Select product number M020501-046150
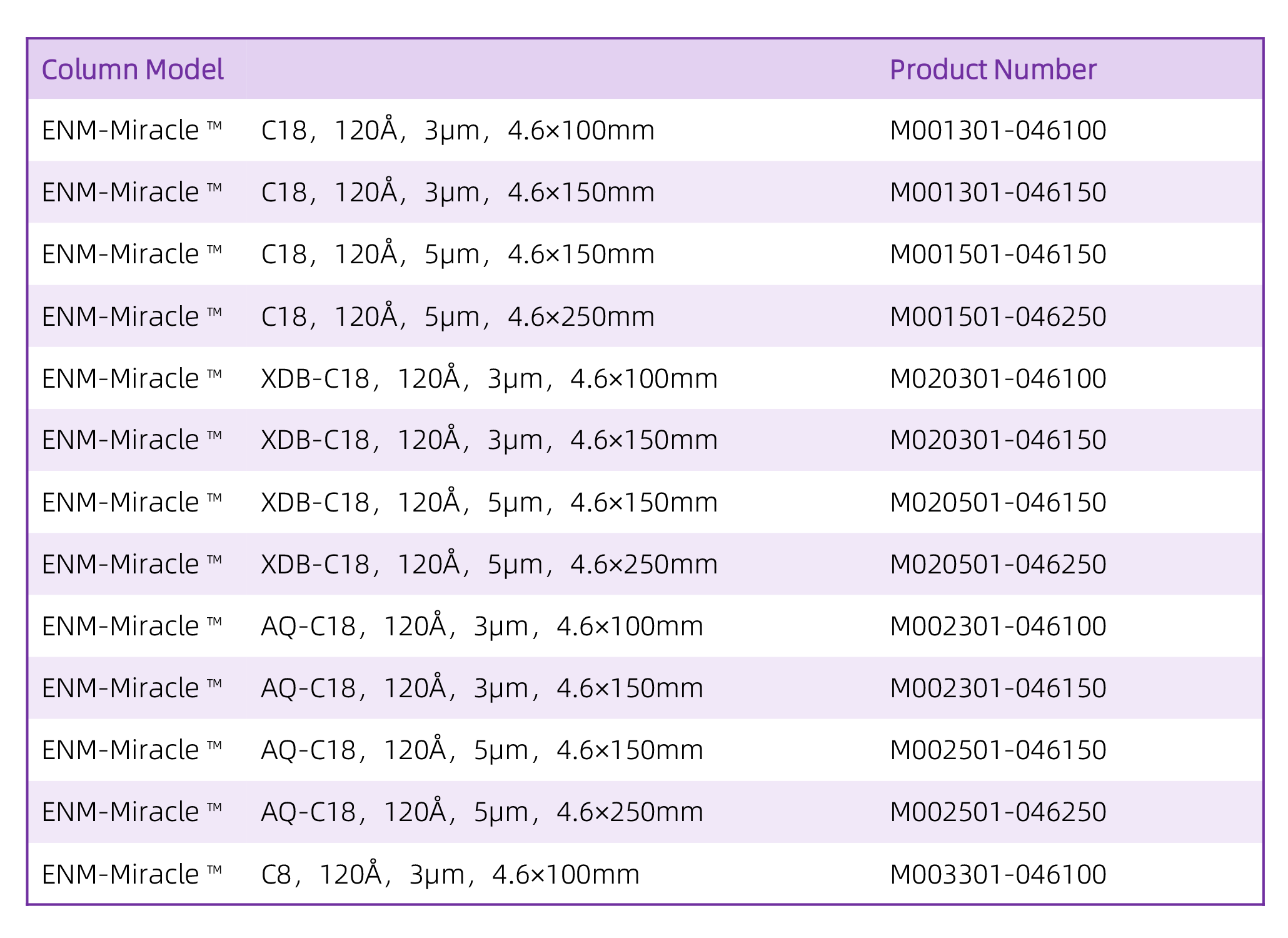The image size is (1288, 938). tap(998, 502)
